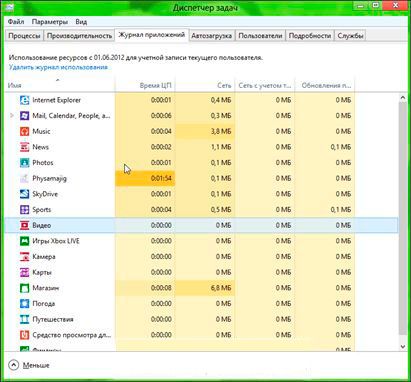The image size is (411, 382).
Task: Select the Погода row name
Action: coord(43,304)
